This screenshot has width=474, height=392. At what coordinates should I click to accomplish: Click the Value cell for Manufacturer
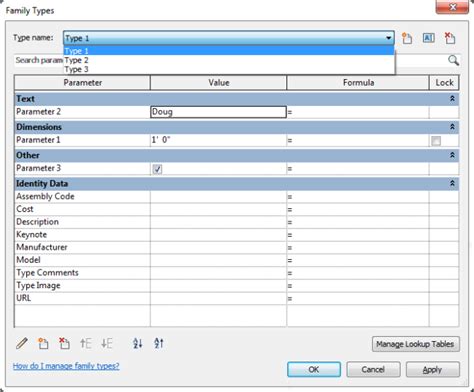click(x=218, y=247)
